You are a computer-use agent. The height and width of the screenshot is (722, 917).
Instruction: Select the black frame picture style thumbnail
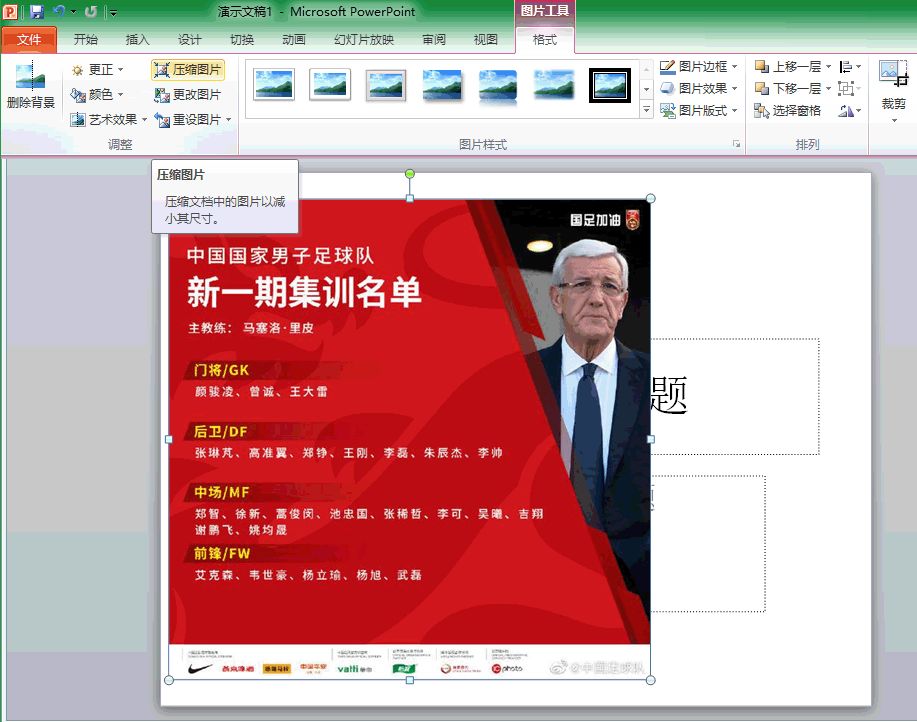(x=610, y=87)
